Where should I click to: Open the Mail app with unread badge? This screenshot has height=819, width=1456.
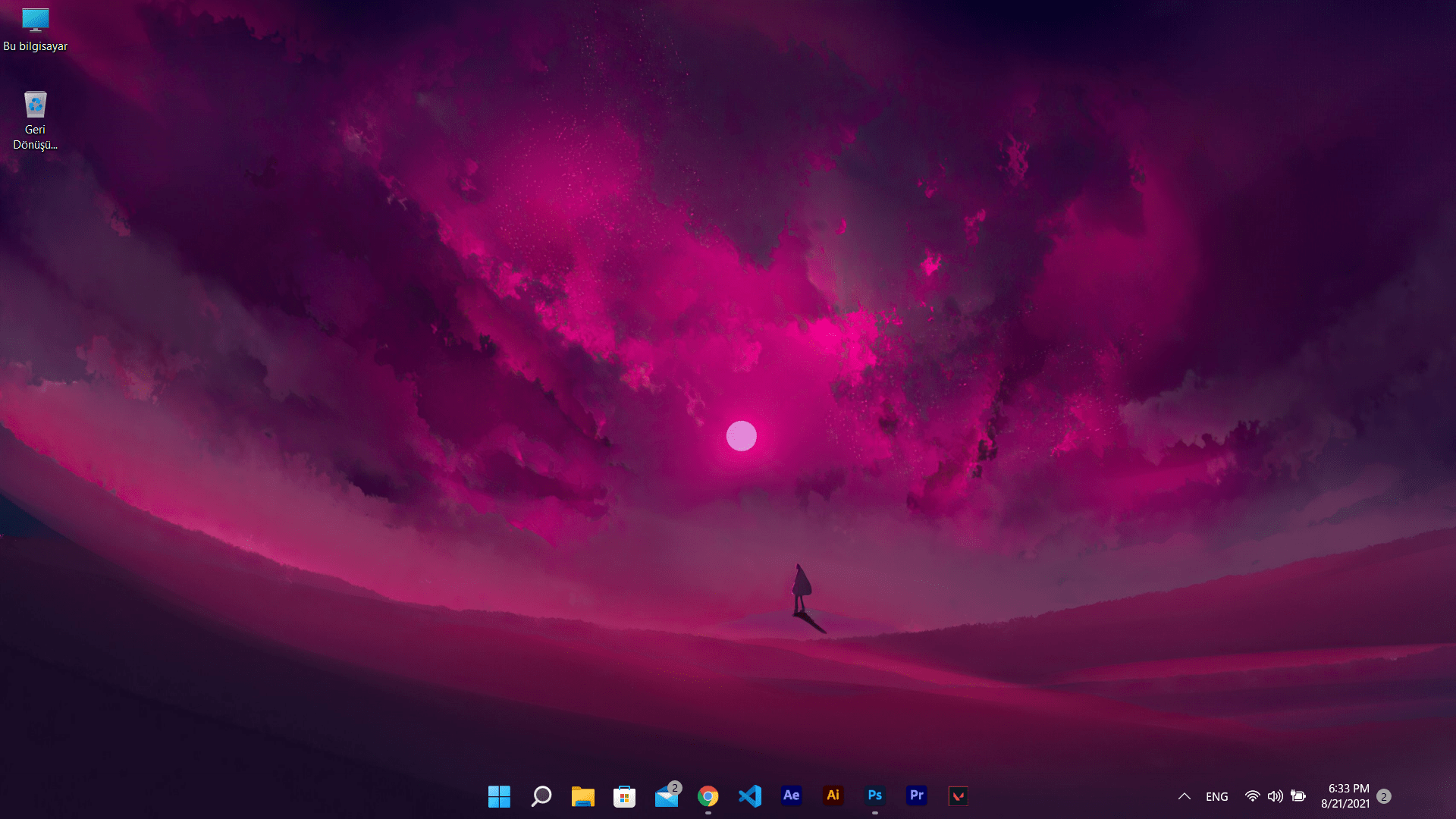pos(667,796)
